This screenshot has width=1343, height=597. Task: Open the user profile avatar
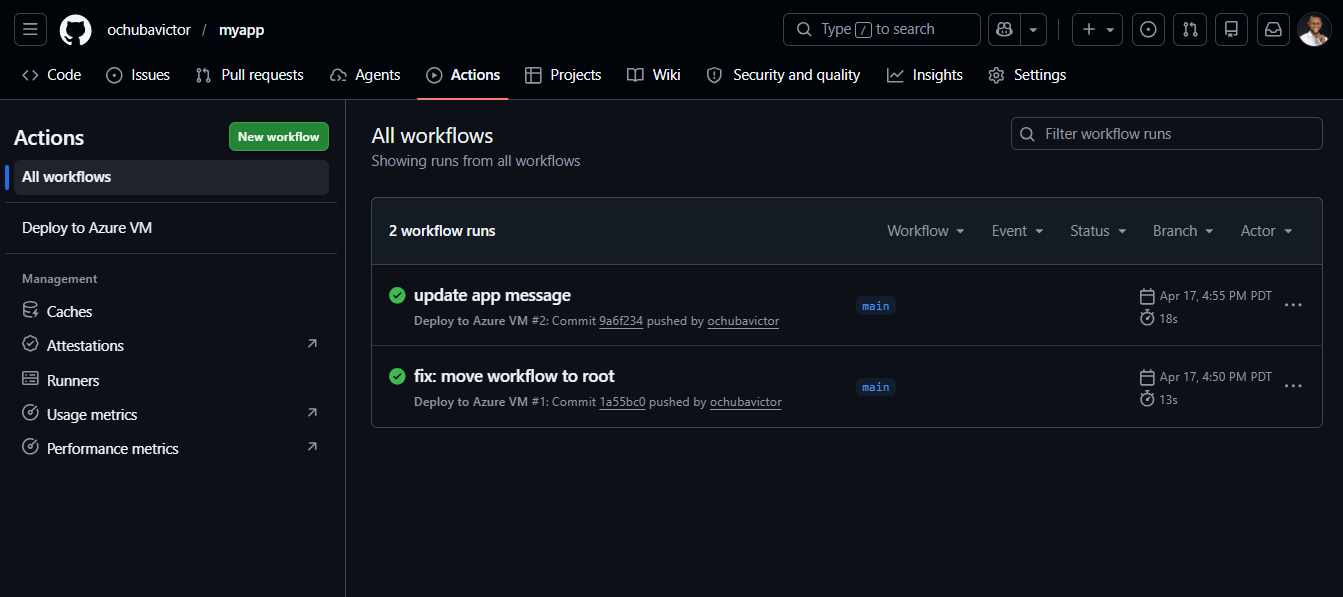click(1314, 30)
